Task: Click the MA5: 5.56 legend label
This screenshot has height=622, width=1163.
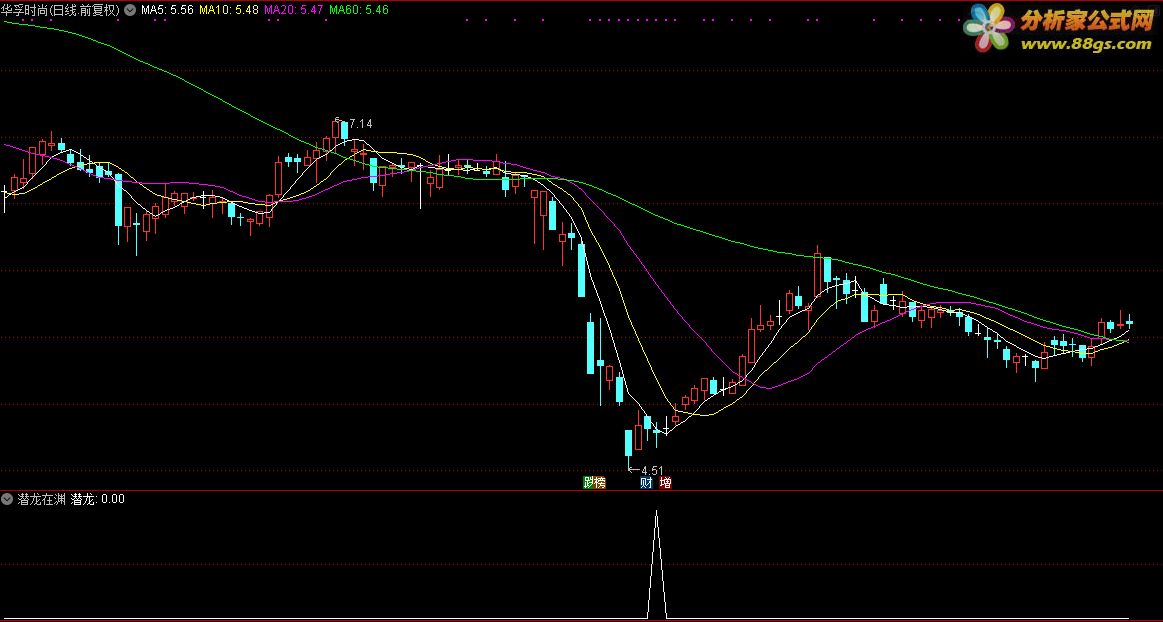Action: click(x=168, y=10)
